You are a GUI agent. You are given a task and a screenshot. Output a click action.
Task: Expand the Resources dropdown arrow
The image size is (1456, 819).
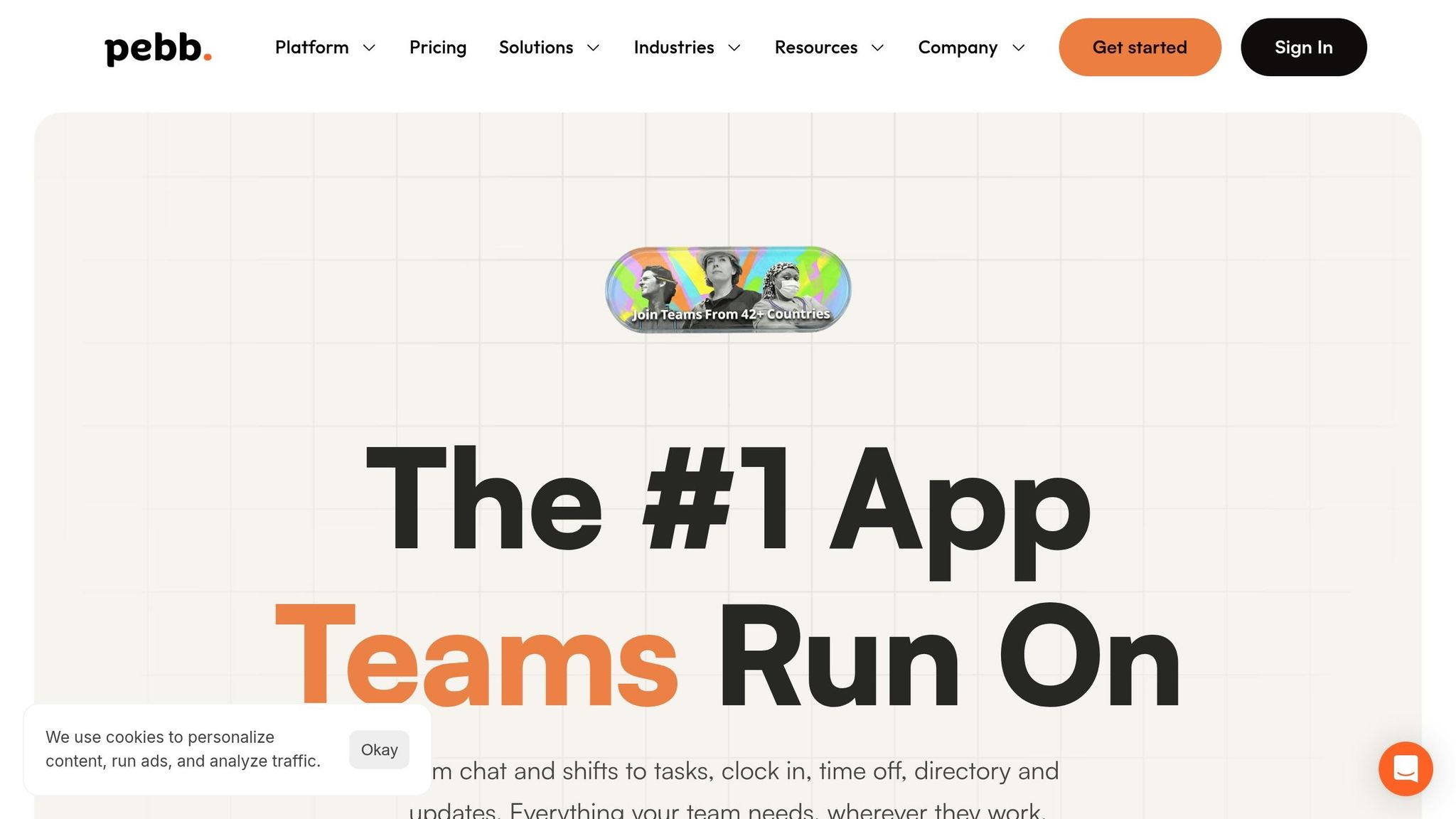click(877, 48)
